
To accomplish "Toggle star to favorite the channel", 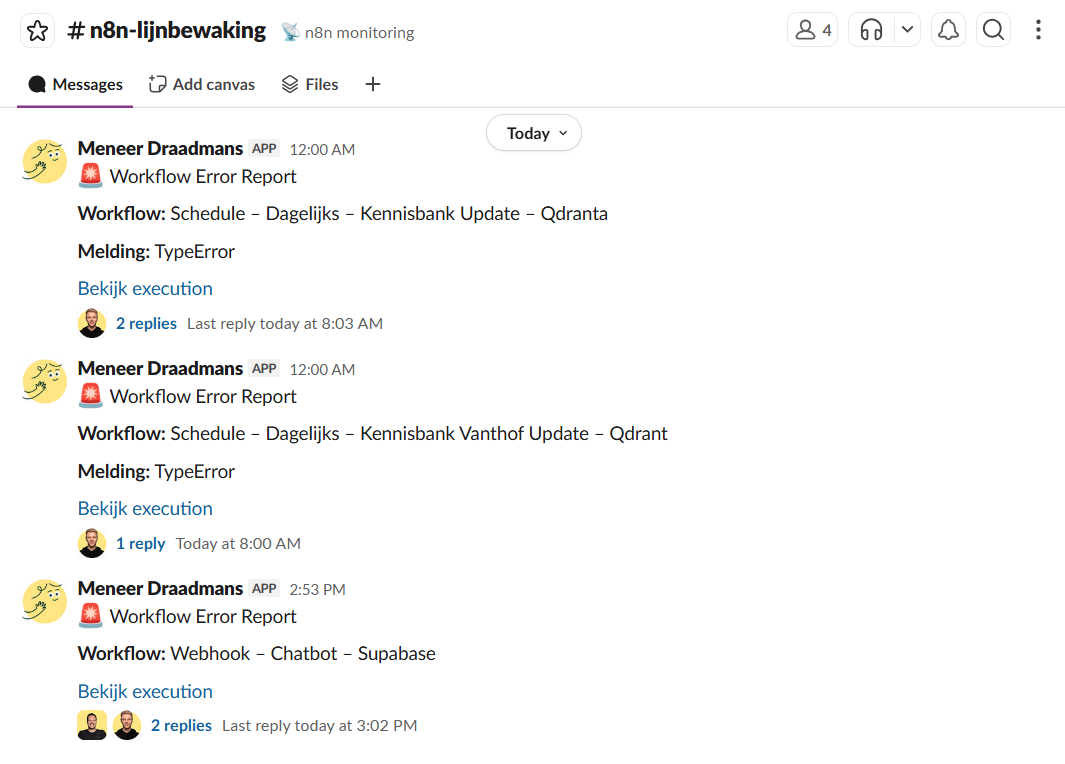I will point(37,29).
